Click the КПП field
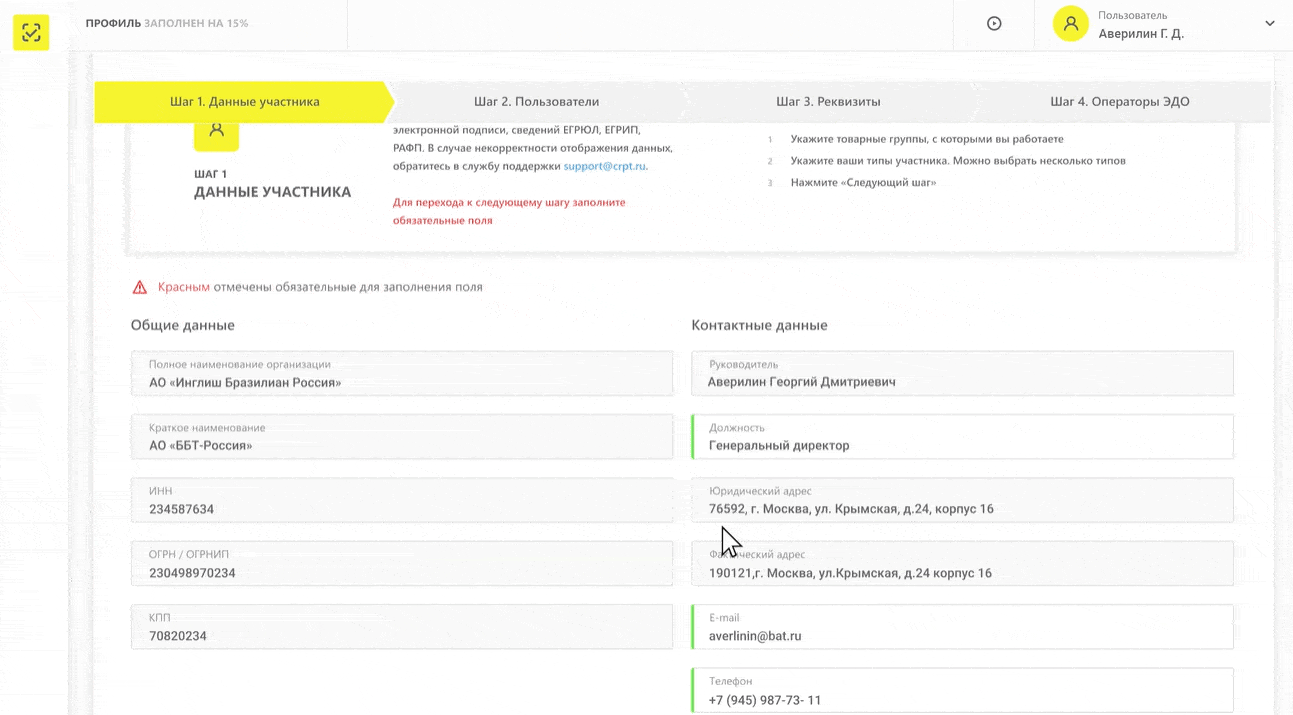The width and height of the screenshot is (1293, 715). (x=402, y=627)
